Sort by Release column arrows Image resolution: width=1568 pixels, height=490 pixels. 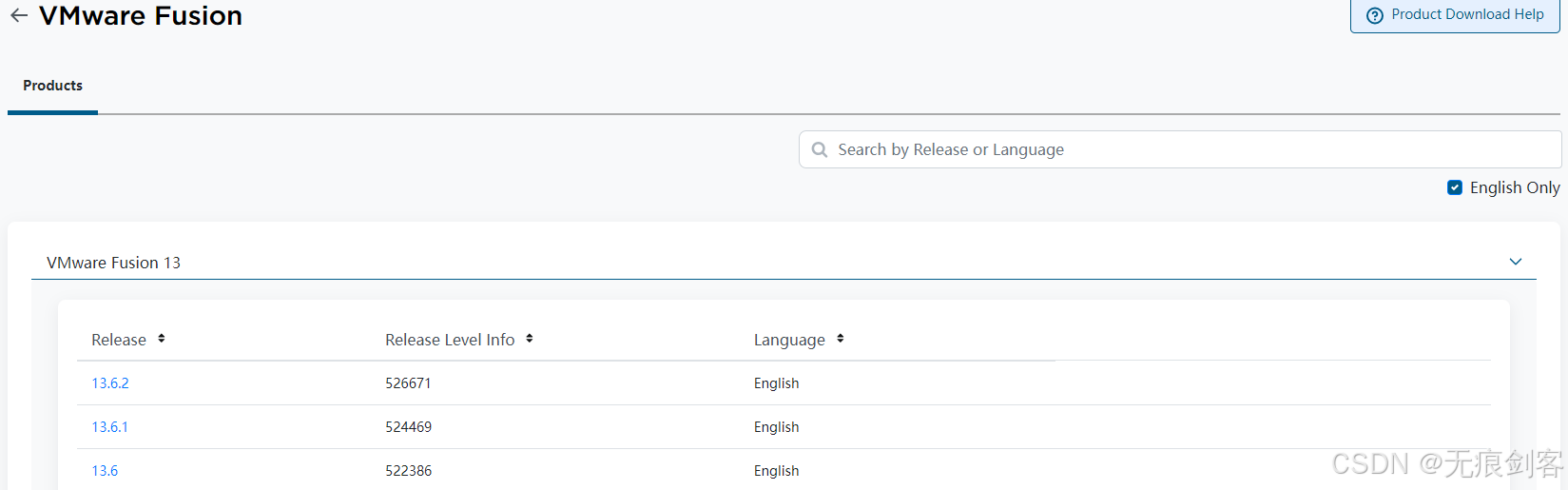(162, 339)
